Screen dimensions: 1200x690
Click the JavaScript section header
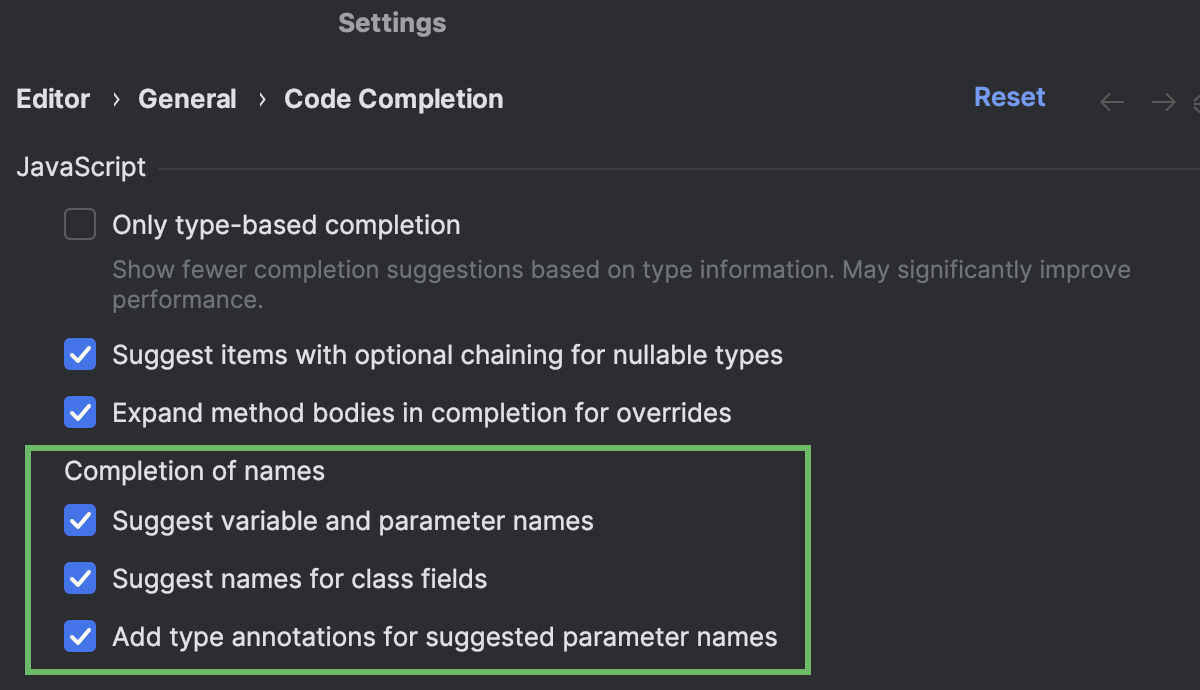point(80,167)
